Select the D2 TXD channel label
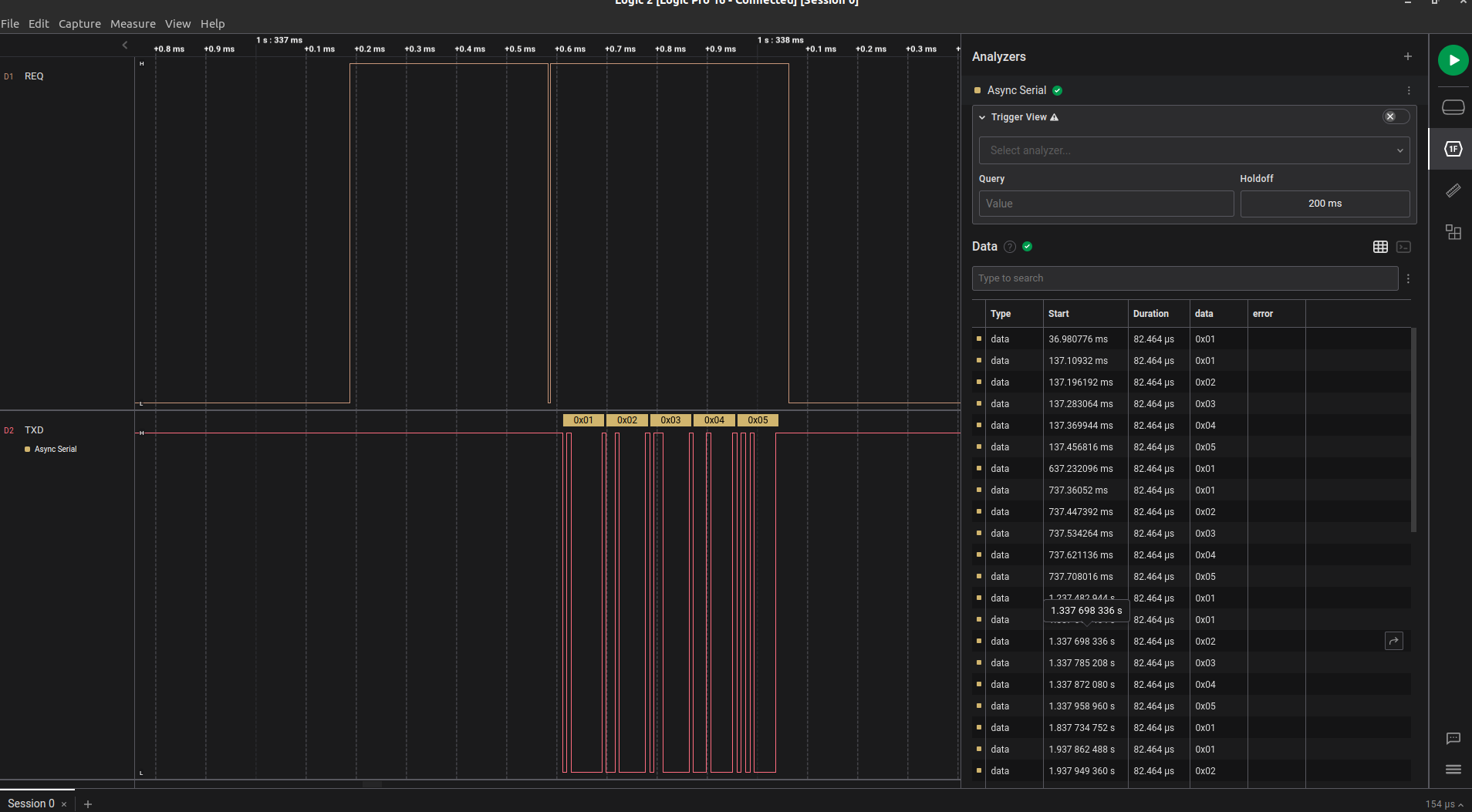Image resolution: width=1472 pixels, height=812 pixels. click(x=34, y=430)
